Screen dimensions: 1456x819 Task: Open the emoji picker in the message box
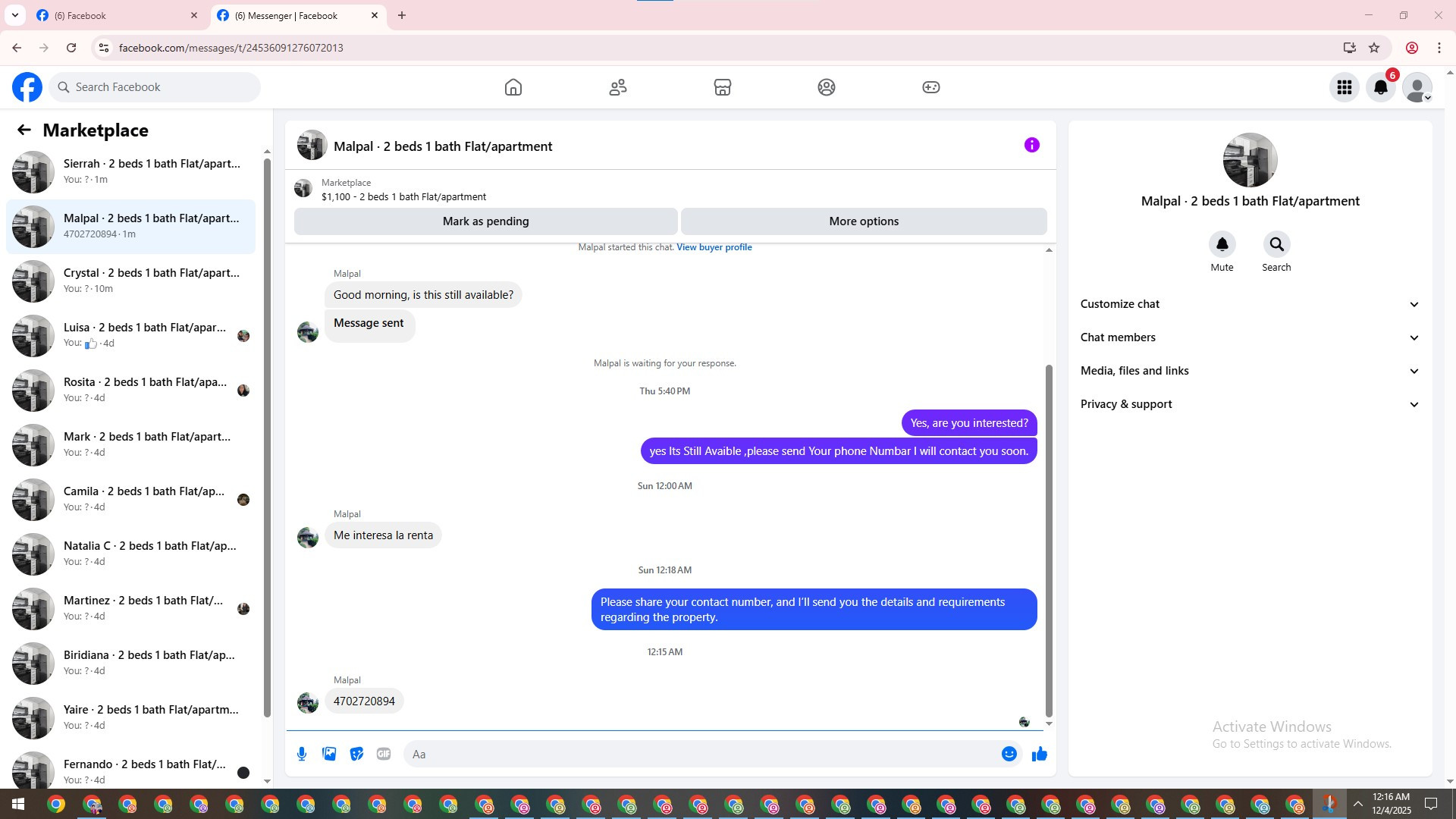tap(1009, 754)
